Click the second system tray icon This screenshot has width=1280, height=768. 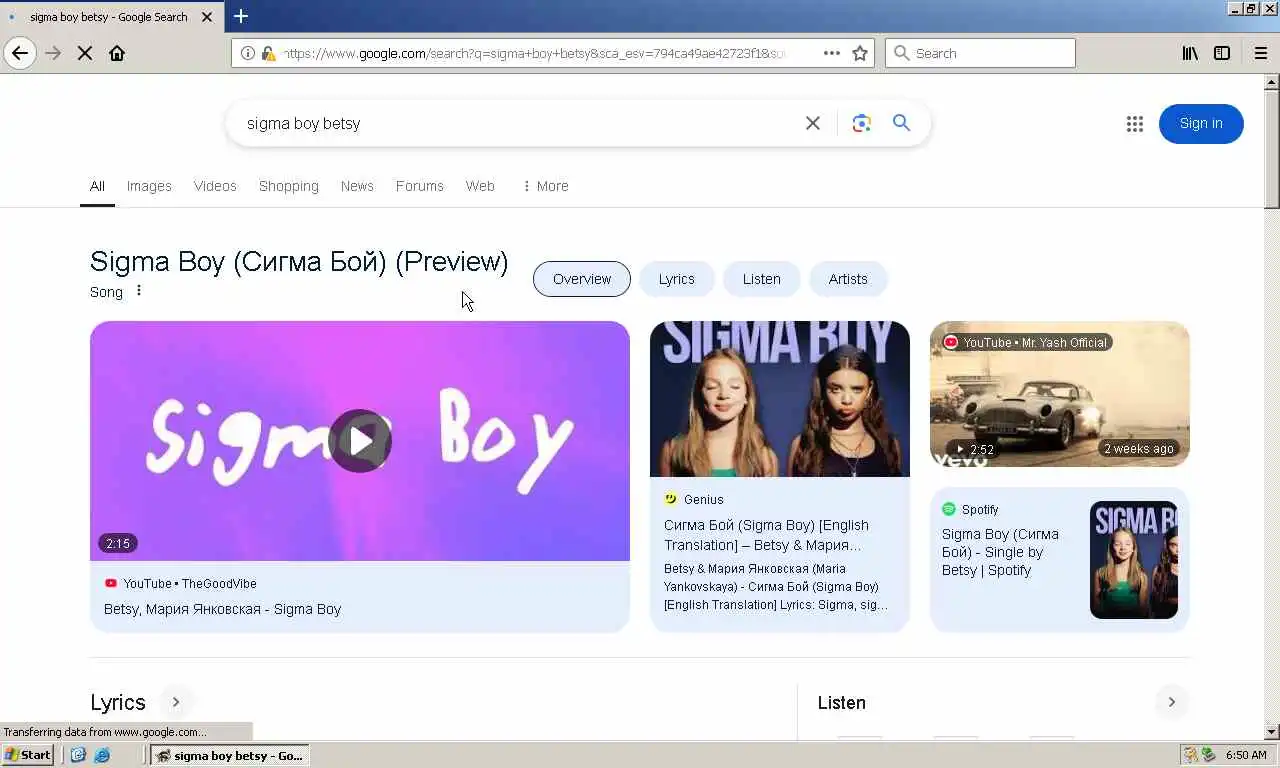click(1208, 755)
